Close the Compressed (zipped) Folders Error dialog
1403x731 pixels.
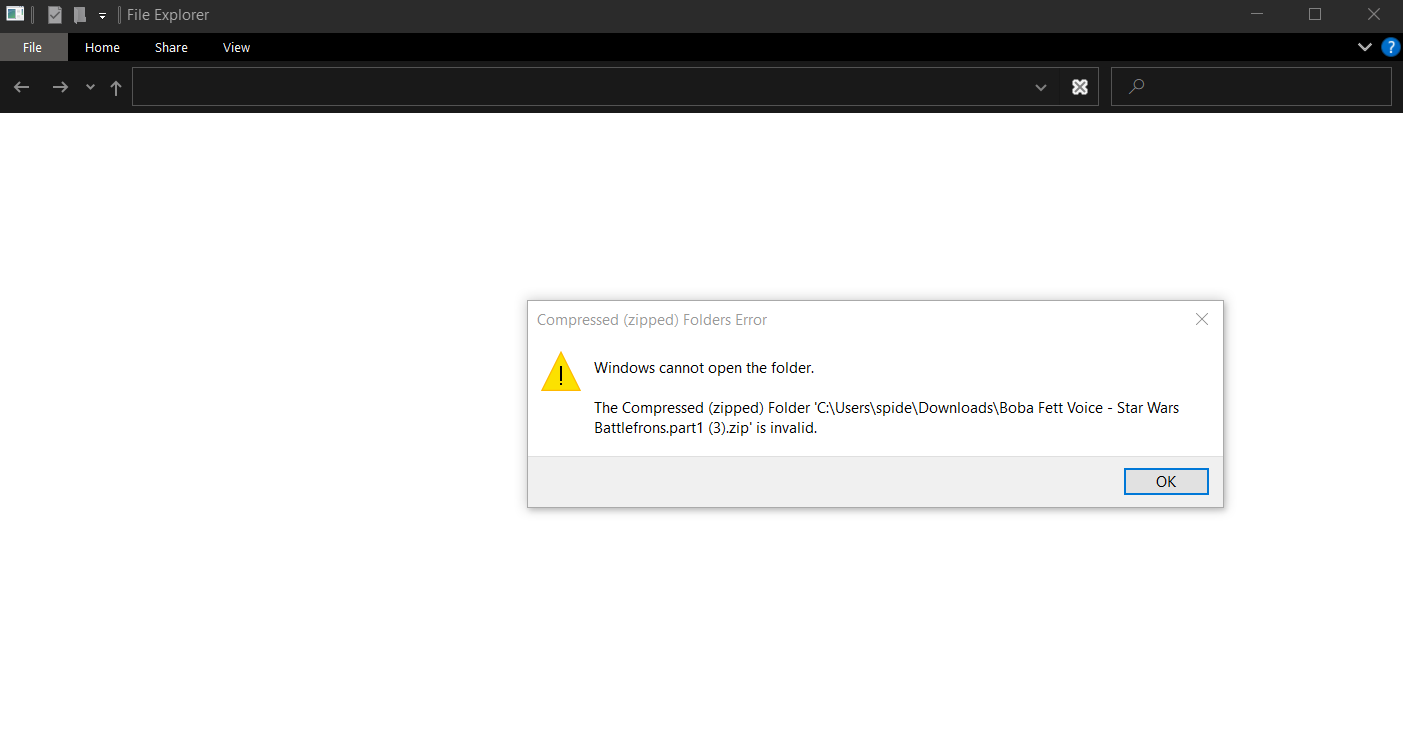point(1202,320)
